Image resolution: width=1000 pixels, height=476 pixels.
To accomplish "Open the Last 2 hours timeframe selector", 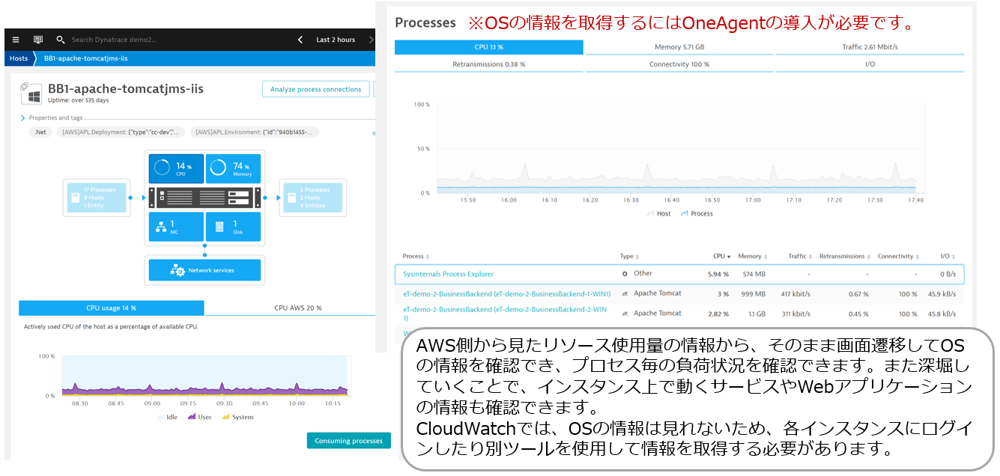I will pyautogui.click(x=335, y=40).
